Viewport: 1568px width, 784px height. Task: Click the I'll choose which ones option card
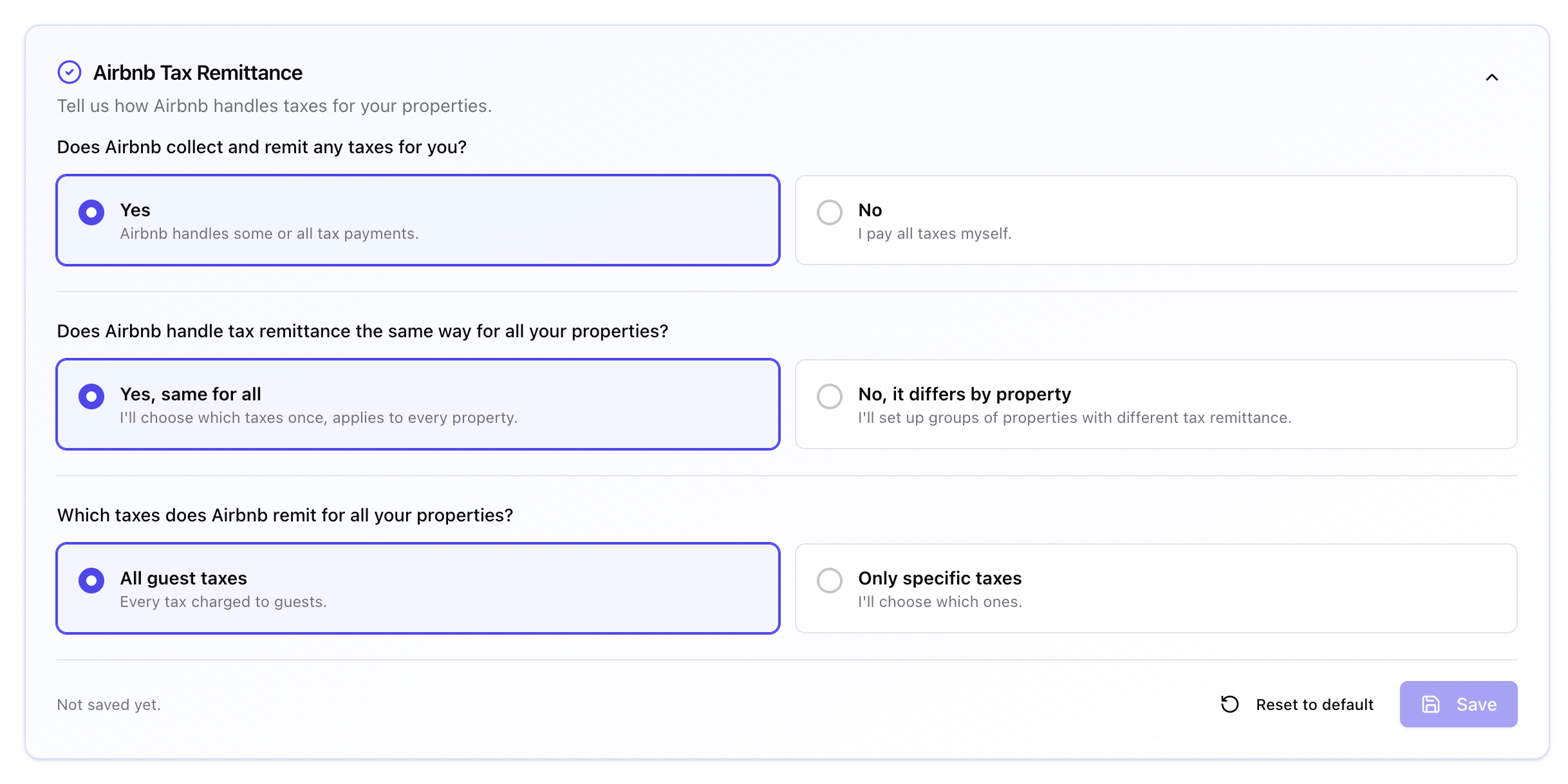pos(1156,588)
